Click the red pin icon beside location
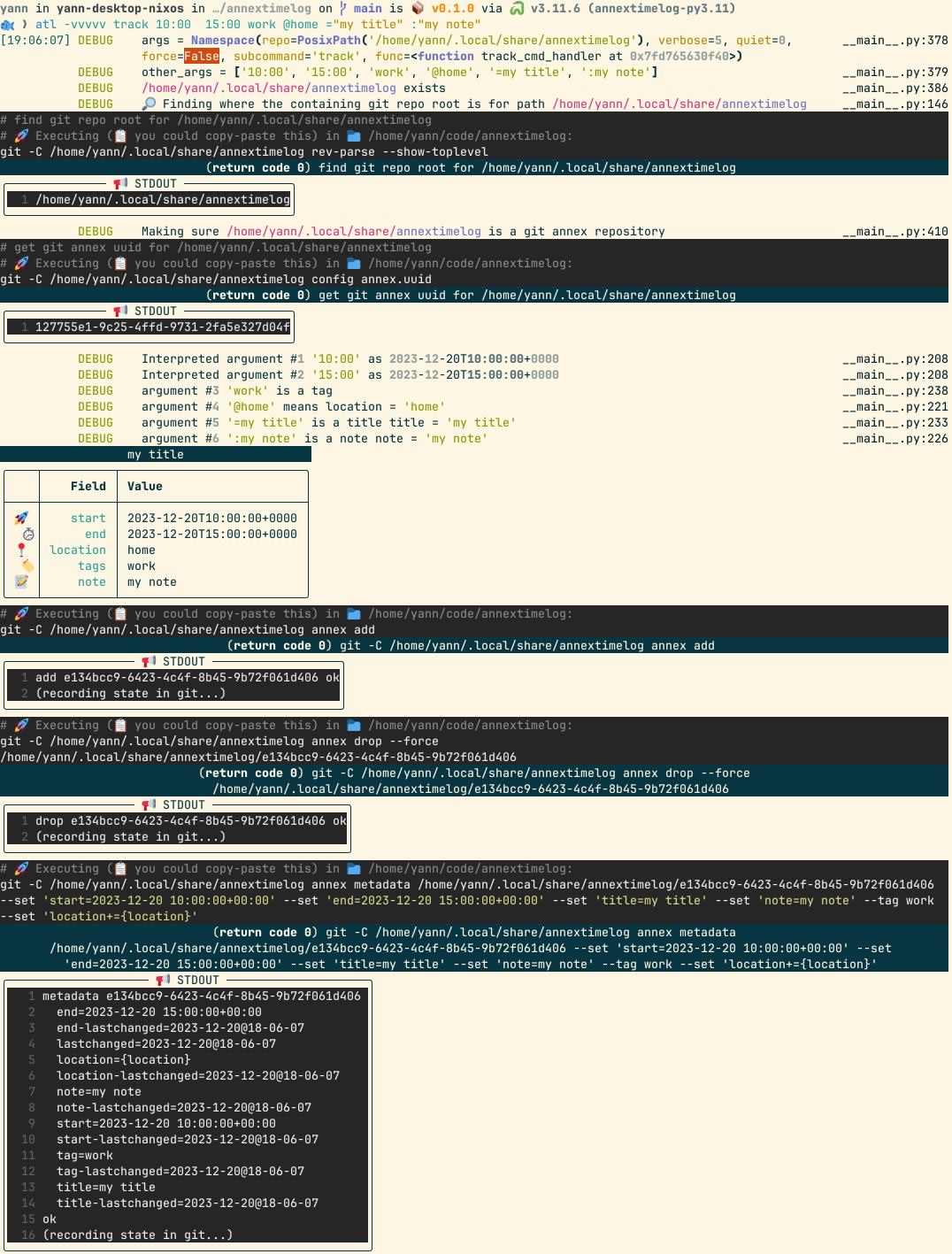 21,550
